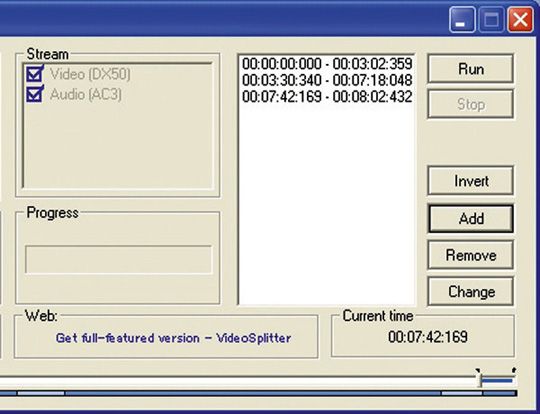The image size is (540, 414).
Task: Click the current time value 00:07:42:169
Action: [428, 337]
